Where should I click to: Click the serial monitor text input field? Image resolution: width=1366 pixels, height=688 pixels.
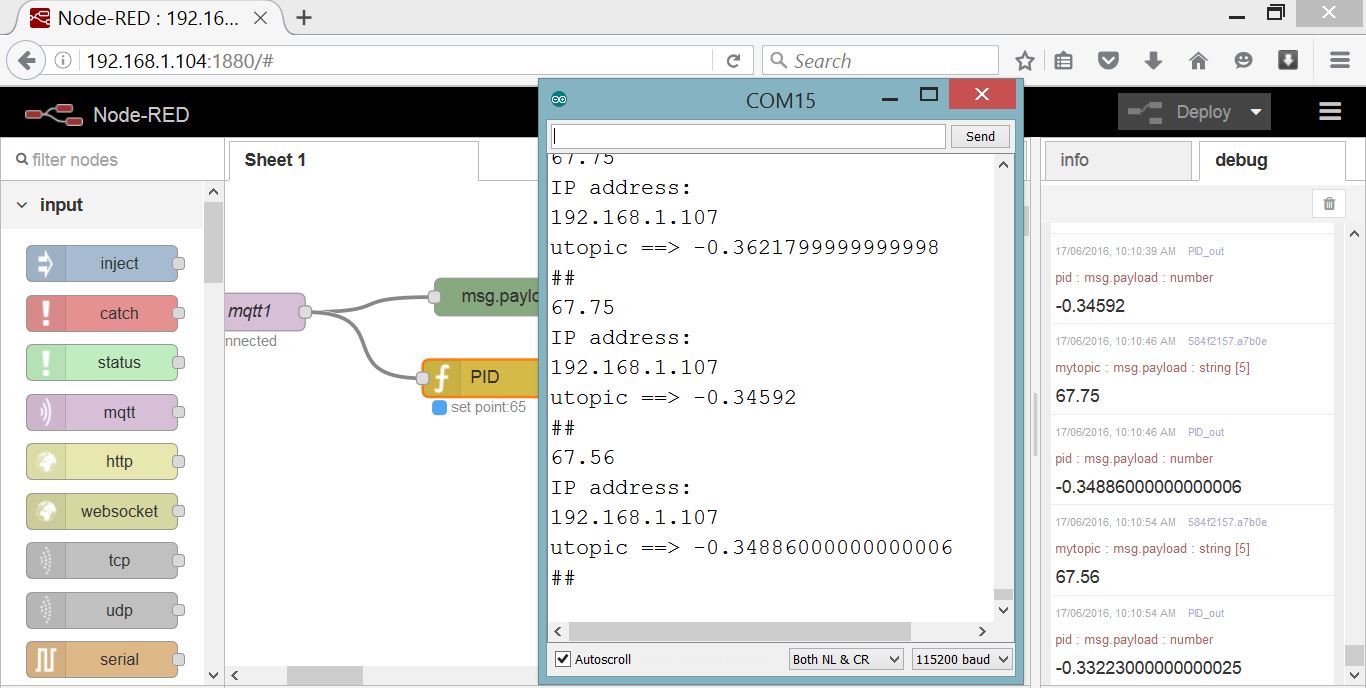(748, 136)
